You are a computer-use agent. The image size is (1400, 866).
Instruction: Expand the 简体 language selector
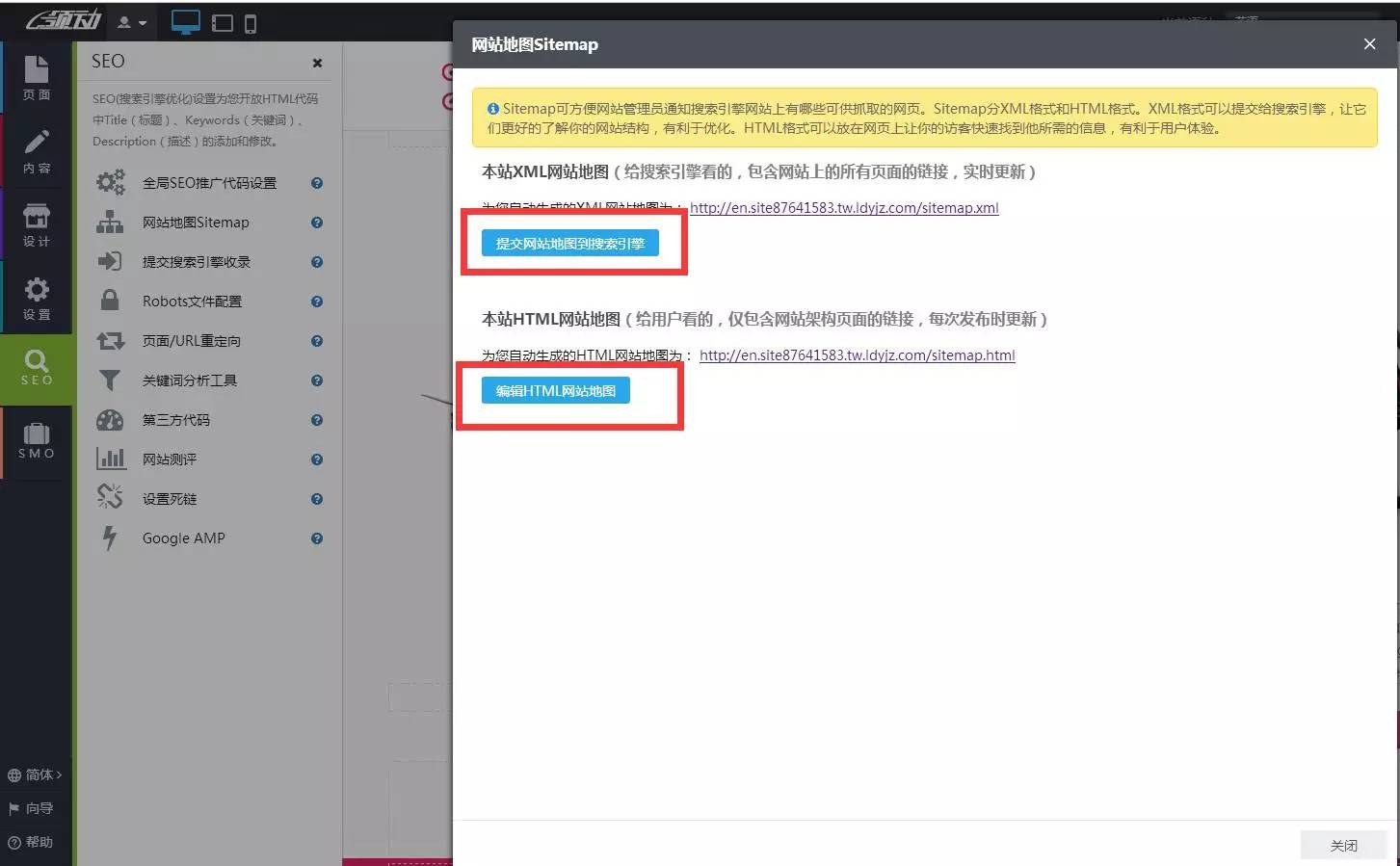coord(37,774)
